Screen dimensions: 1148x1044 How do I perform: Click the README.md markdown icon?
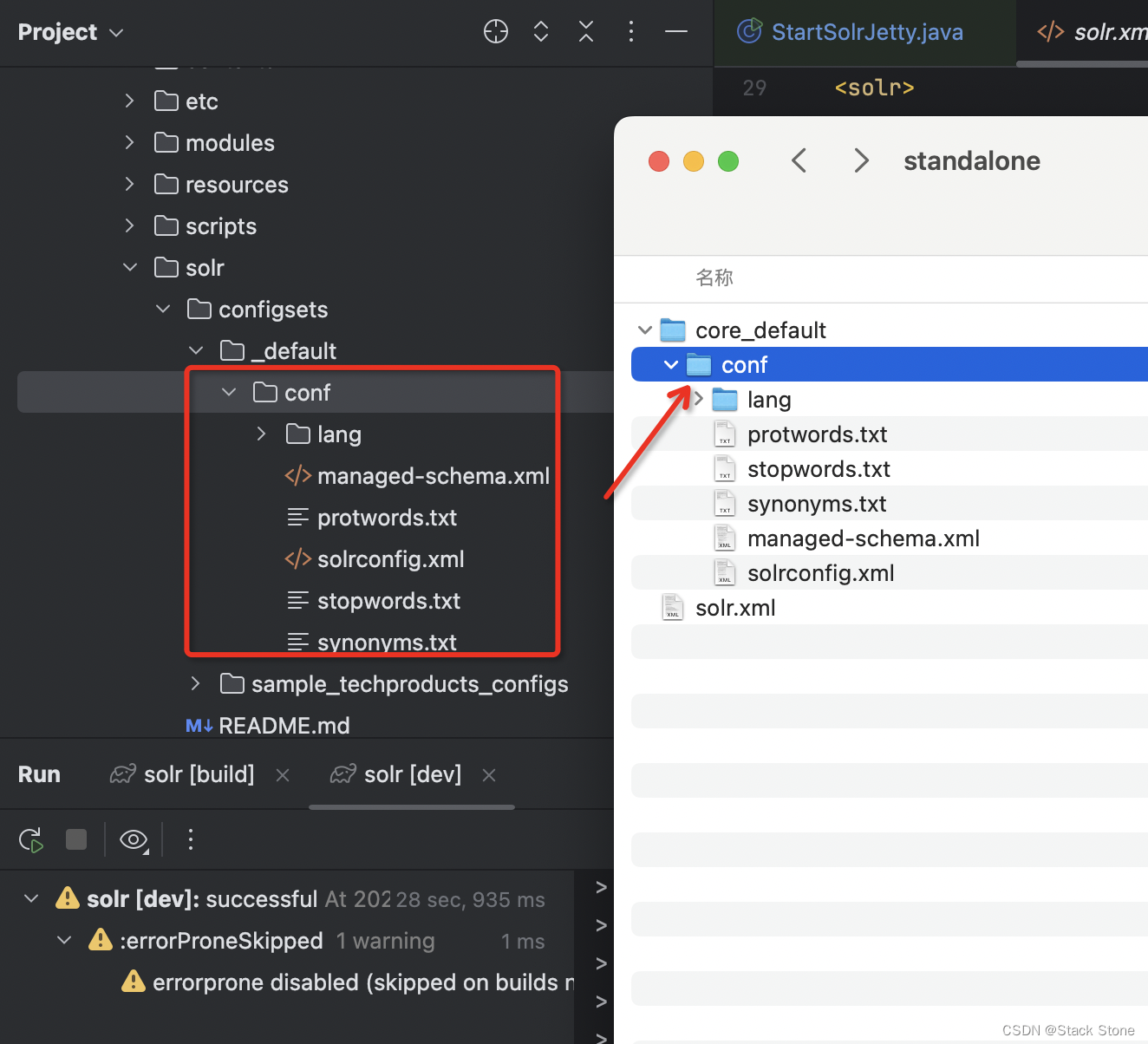[x=199, y=726]
